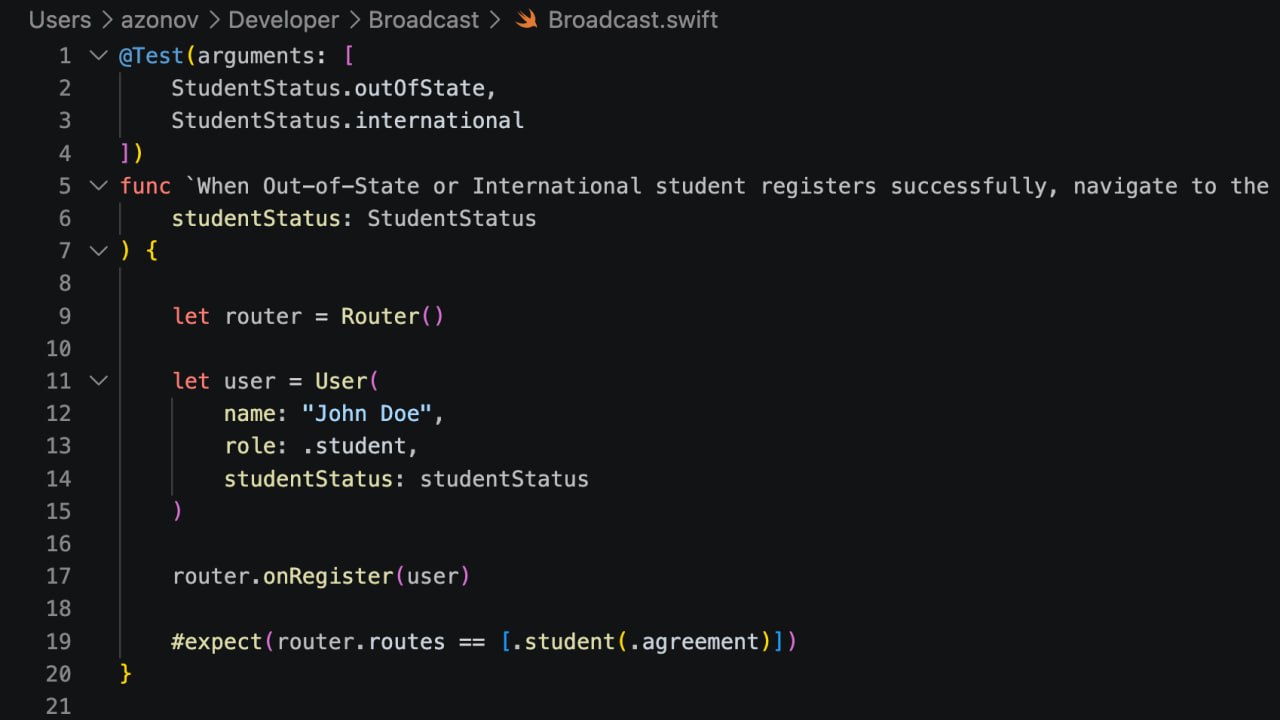The image size is (1280, 720).
Task: Click the Broadcast.swift file breadcrumb
Action: click(x=633, y=20)
